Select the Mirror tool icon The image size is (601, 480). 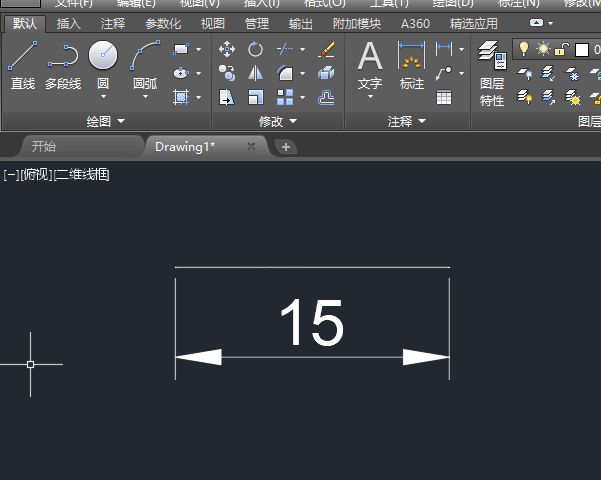point(255,73)
